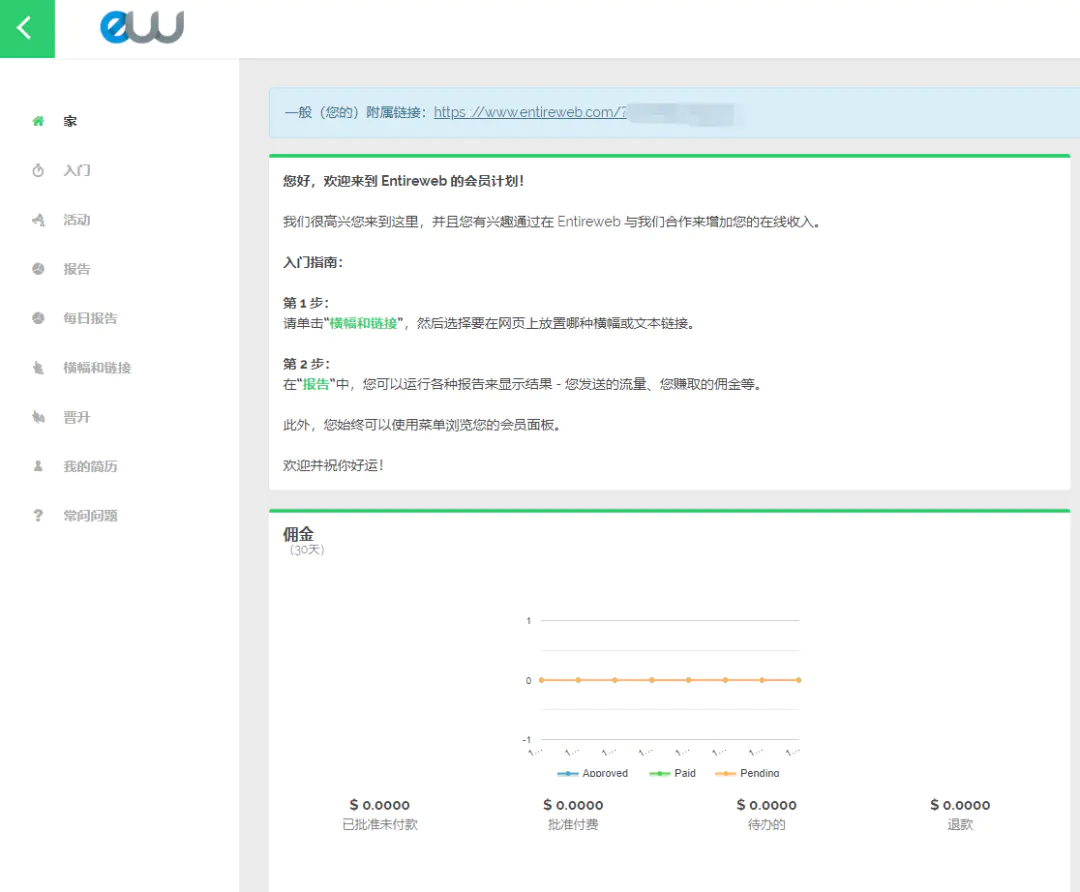This screenshot has width=1080, height=892.
Task: Open the 每日报告 menu item
Action: [x=90, y=318]
